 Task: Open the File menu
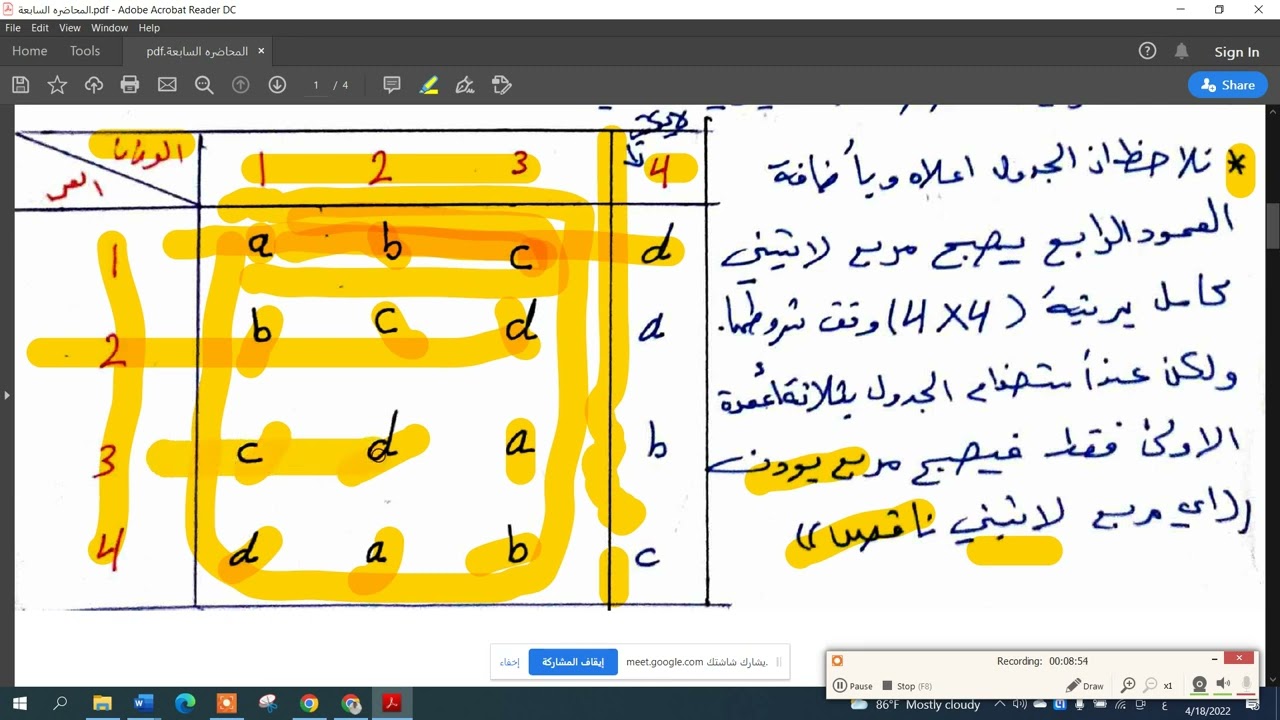pyautogui.click(x=13, y=28)
